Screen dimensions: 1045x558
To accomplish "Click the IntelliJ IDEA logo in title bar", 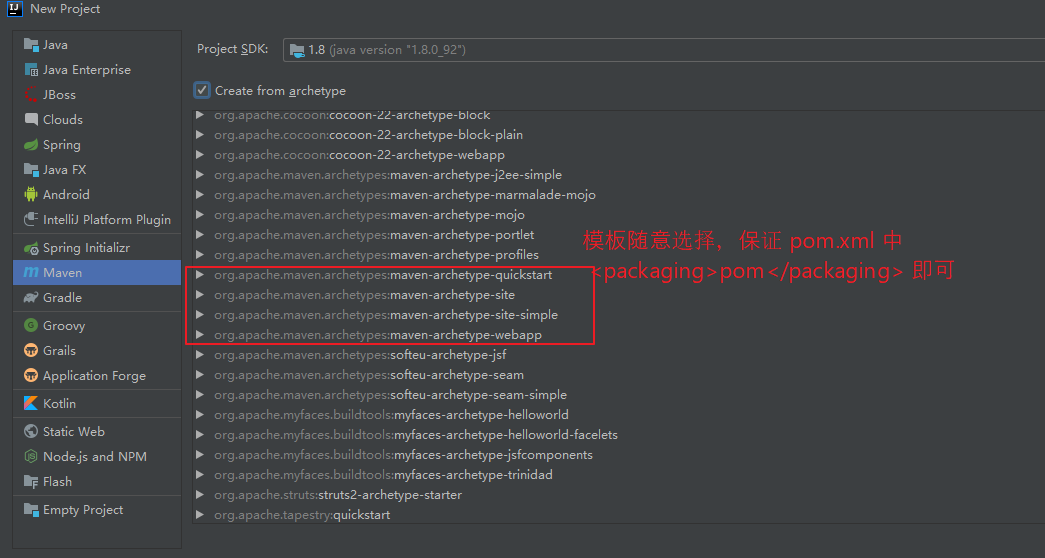I will pos(15,9).
